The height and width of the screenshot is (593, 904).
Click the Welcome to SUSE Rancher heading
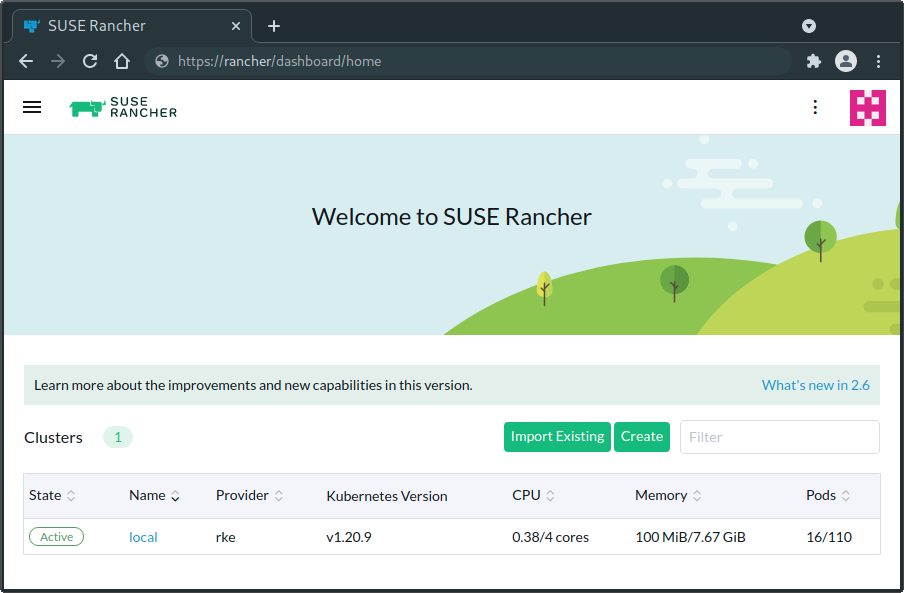pyautogui.click(x=451, y=217)
